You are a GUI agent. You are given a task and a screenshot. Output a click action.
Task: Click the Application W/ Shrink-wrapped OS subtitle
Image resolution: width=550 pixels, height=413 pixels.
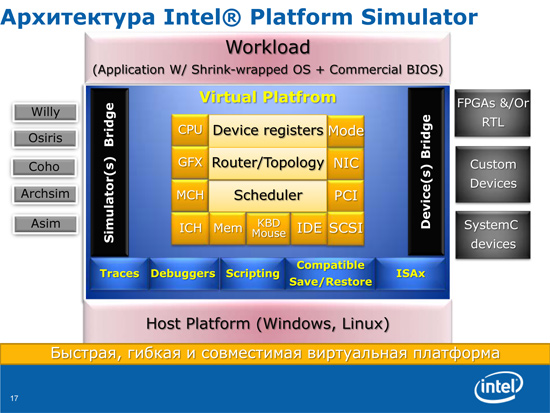pyautogui.click(x=268, y=70)
